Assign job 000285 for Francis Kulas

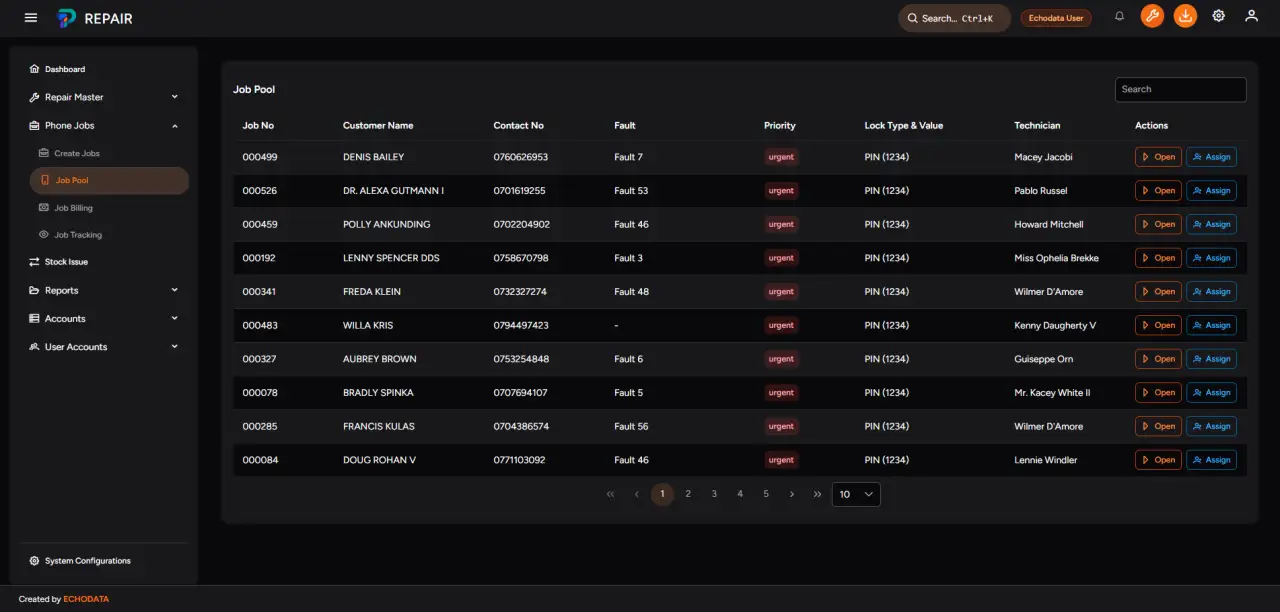tap(1211, 426)
